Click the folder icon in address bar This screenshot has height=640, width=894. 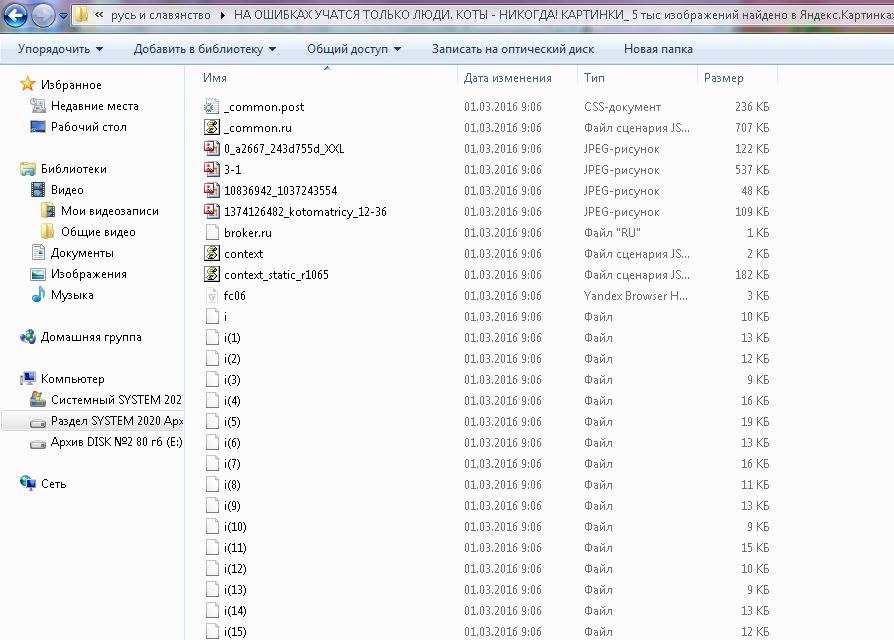82,15
